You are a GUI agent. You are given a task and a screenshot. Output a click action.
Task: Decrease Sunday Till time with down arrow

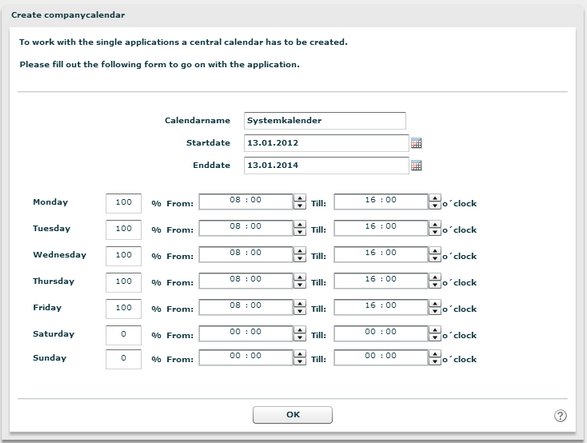434,361
